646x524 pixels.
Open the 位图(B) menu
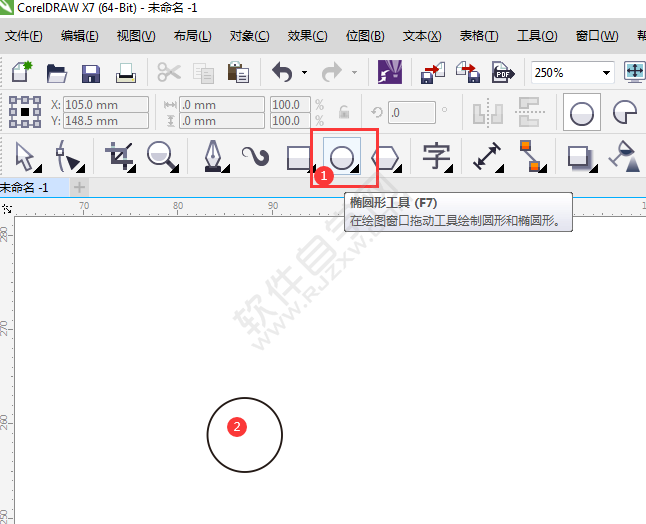tap(365, 36)
